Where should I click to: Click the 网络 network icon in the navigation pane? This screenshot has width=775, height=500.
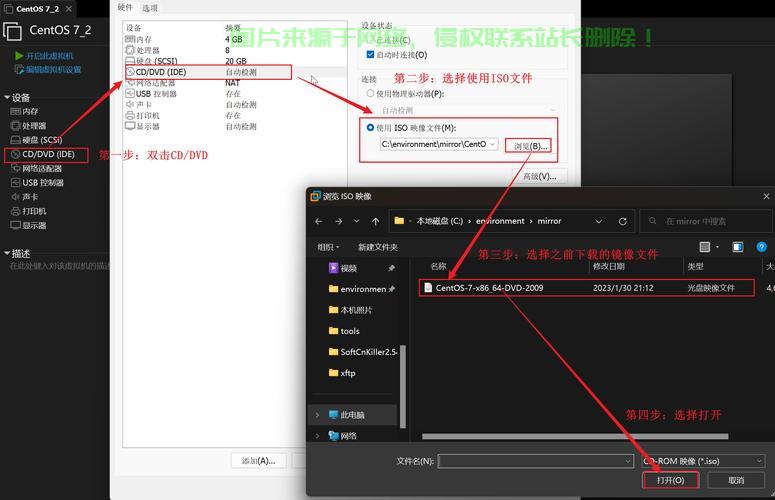(334, 435)
